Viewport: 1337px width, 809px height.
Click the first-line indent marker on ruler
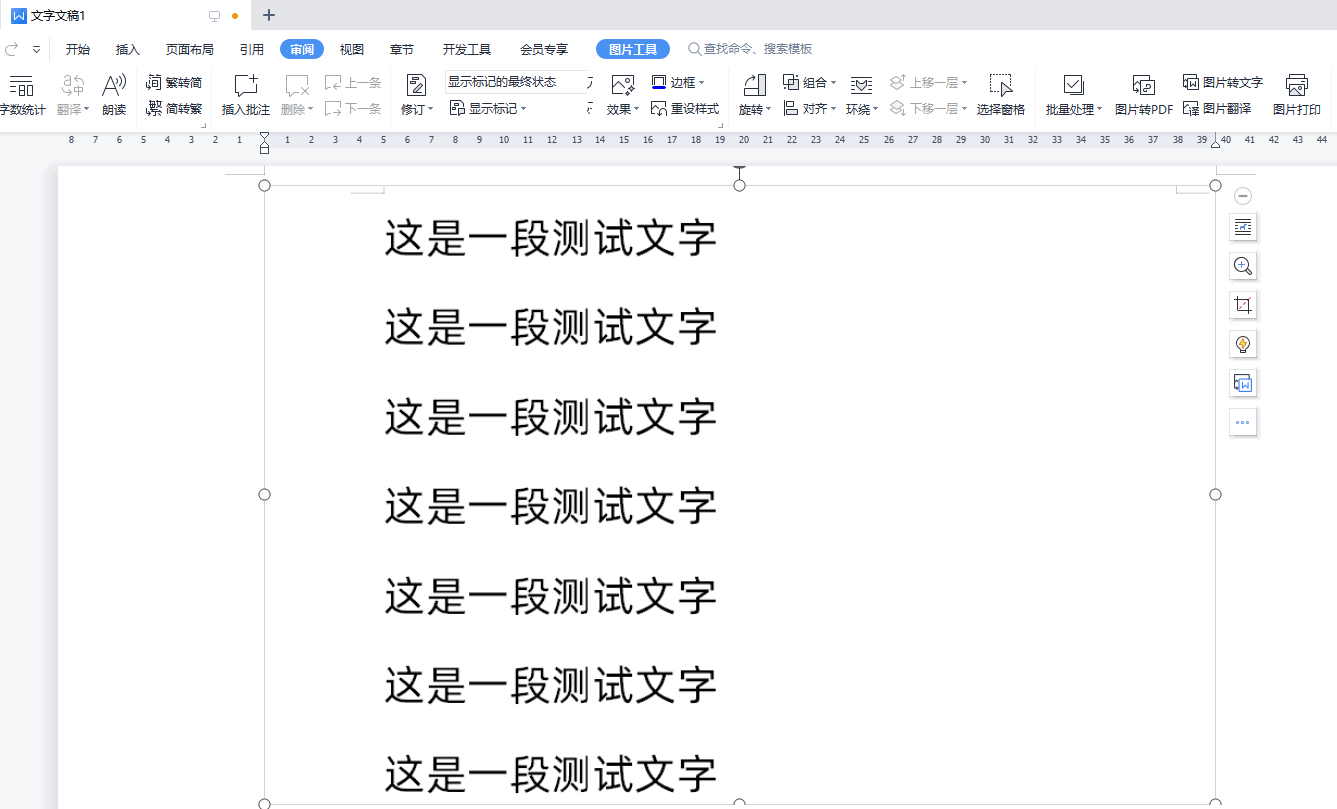265,136
